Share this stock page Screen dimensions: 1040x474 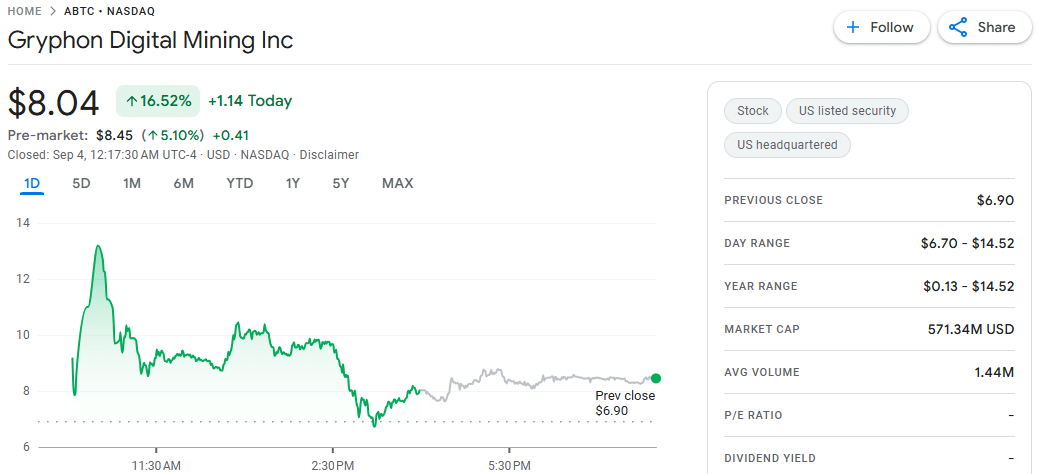tap(984, 27)
